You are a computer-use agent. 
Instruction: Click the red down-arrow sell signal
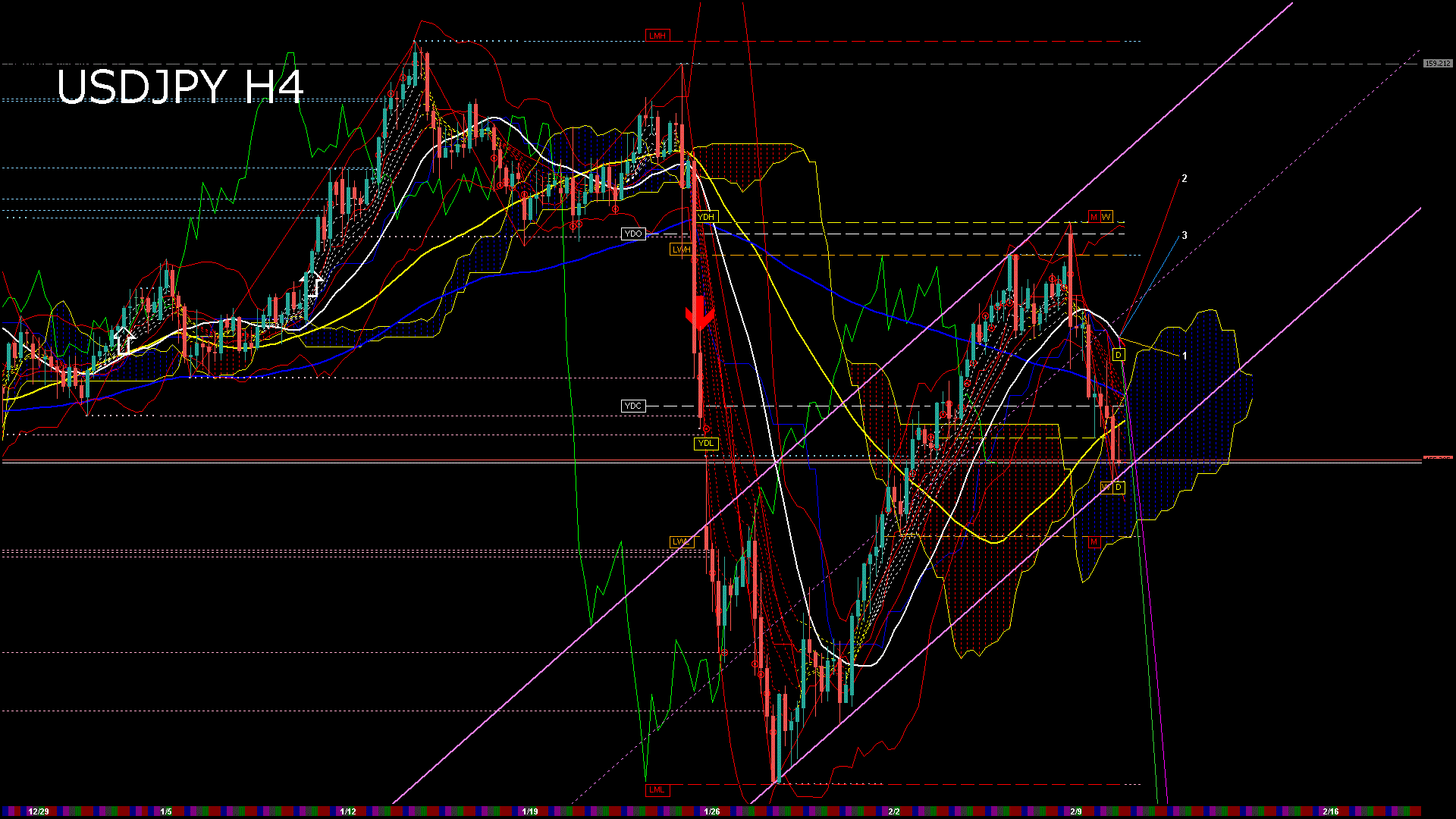[x=699, y=314]
